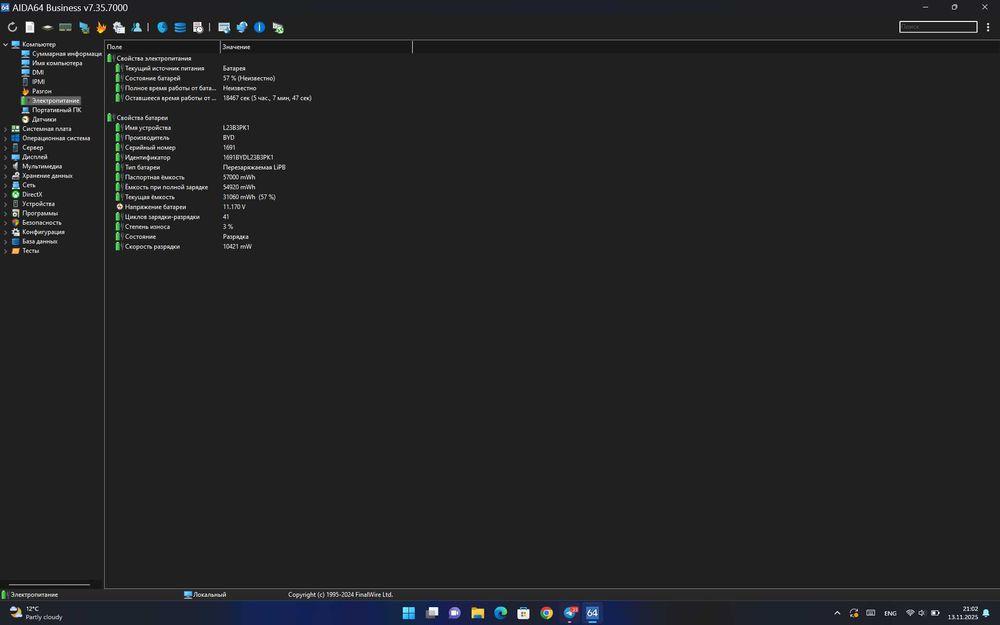Expand the DirectX tree node
Screen dimensions: 1000x625
tap(6, 195)
